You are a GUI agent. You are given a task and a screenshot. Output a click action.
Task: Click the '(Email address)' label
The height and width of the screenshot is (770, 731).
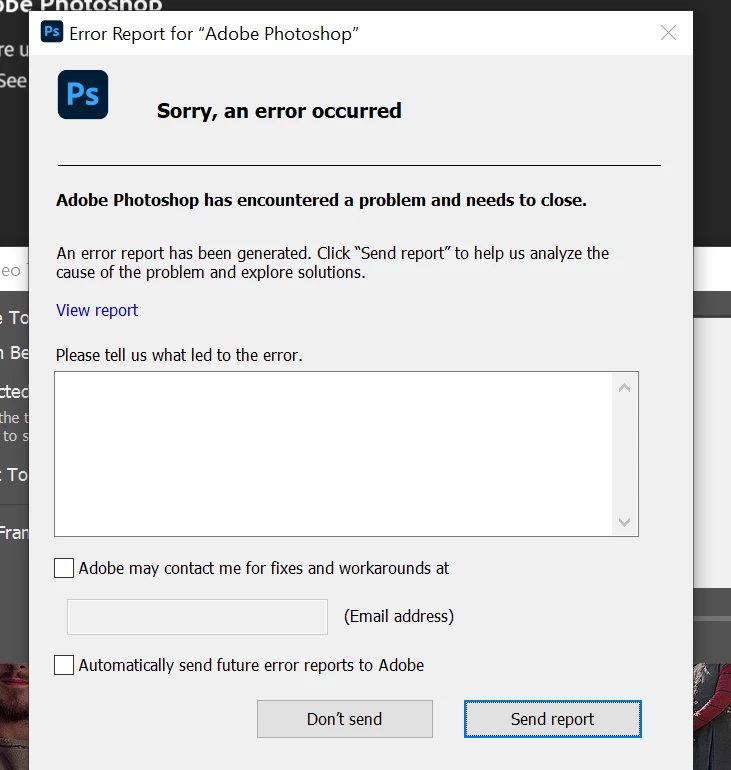click(399, 616)
